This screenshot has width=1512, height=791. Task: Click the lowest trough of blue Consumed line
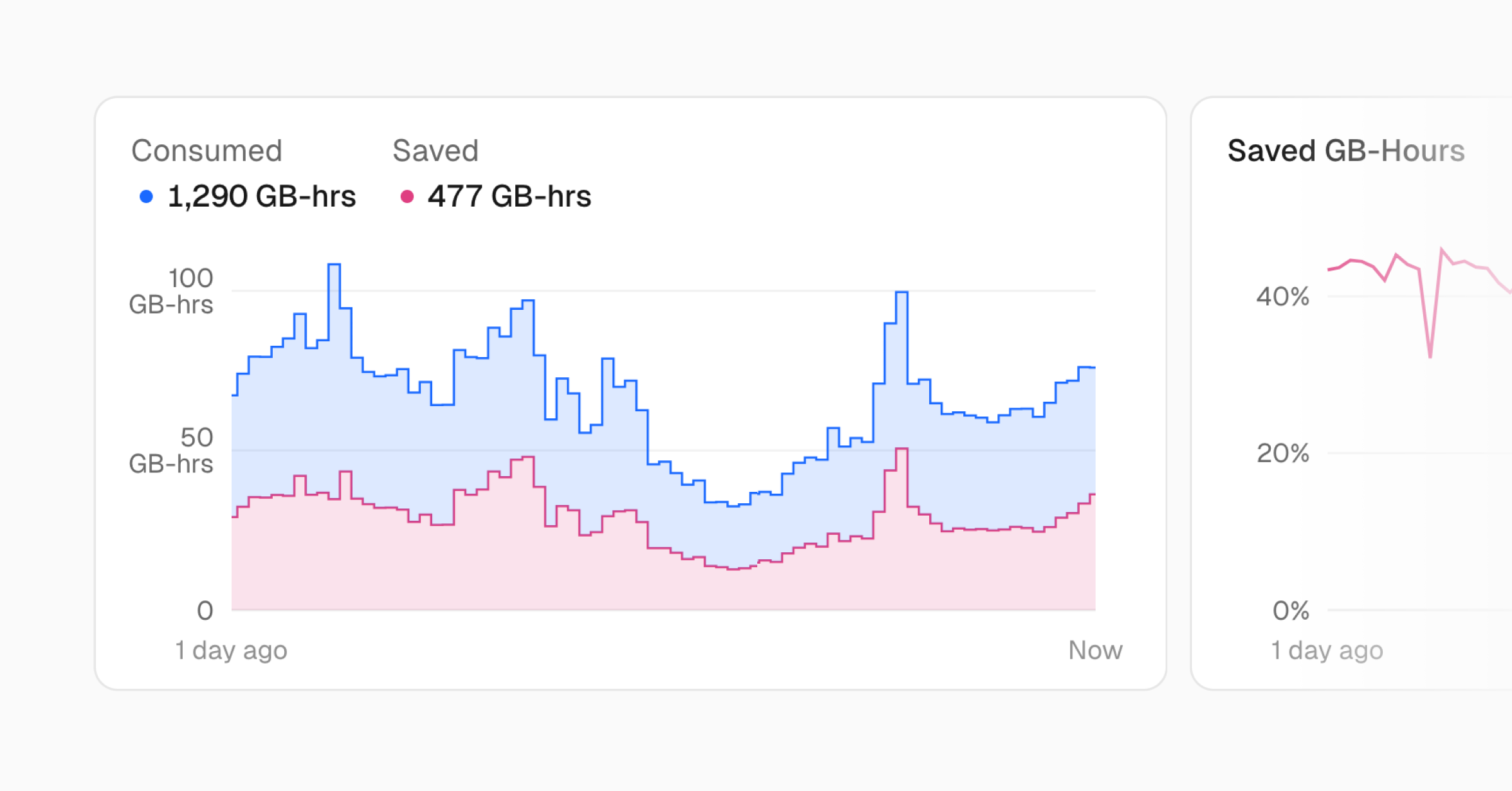click(x=733, y=505)
